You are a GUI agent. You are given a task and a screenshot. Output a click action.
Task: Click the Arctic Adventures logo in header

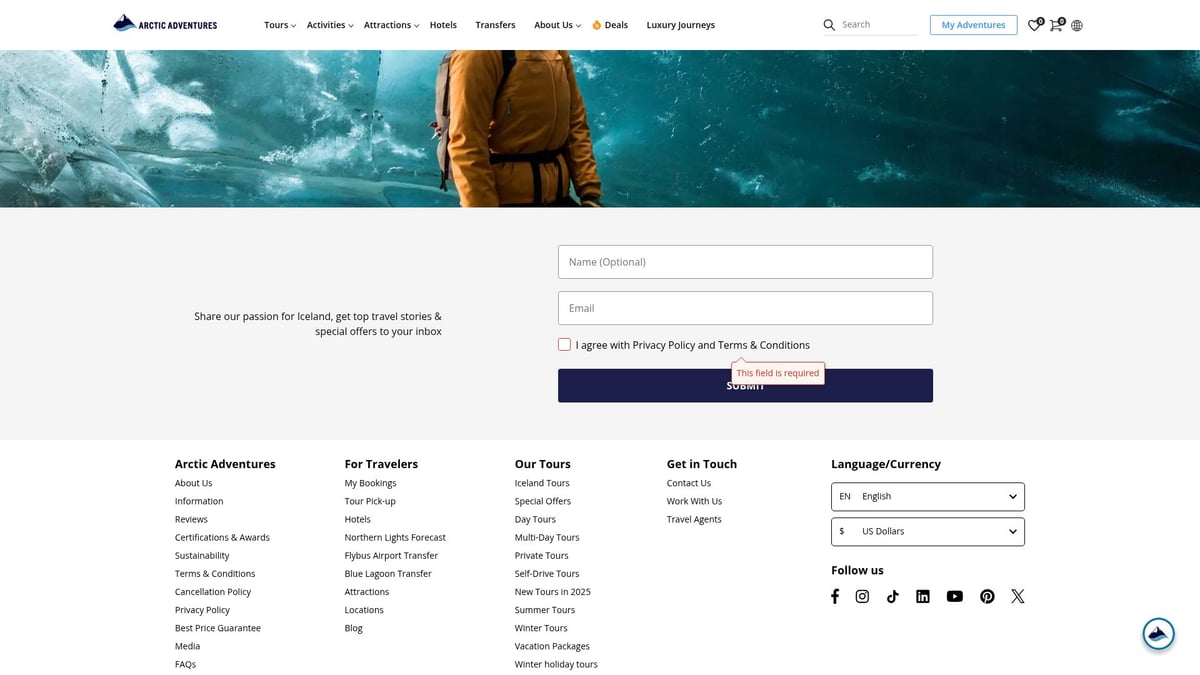point(165,24)
